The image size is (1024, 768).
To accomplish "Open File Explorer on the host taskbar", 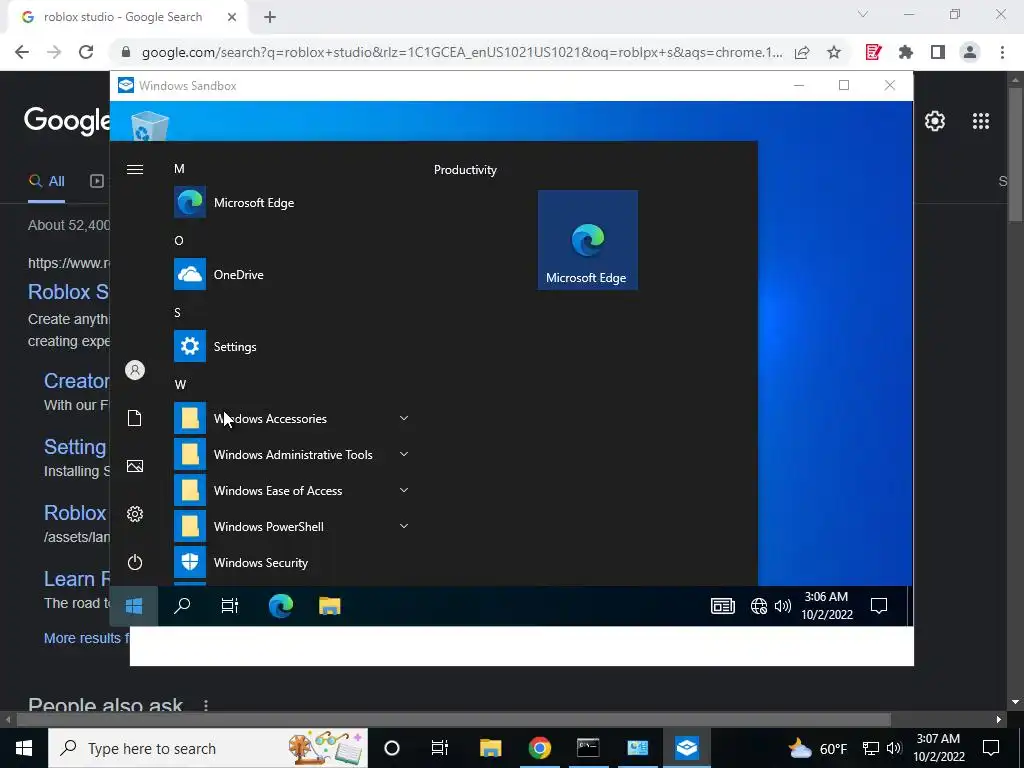I will (490, 748).
